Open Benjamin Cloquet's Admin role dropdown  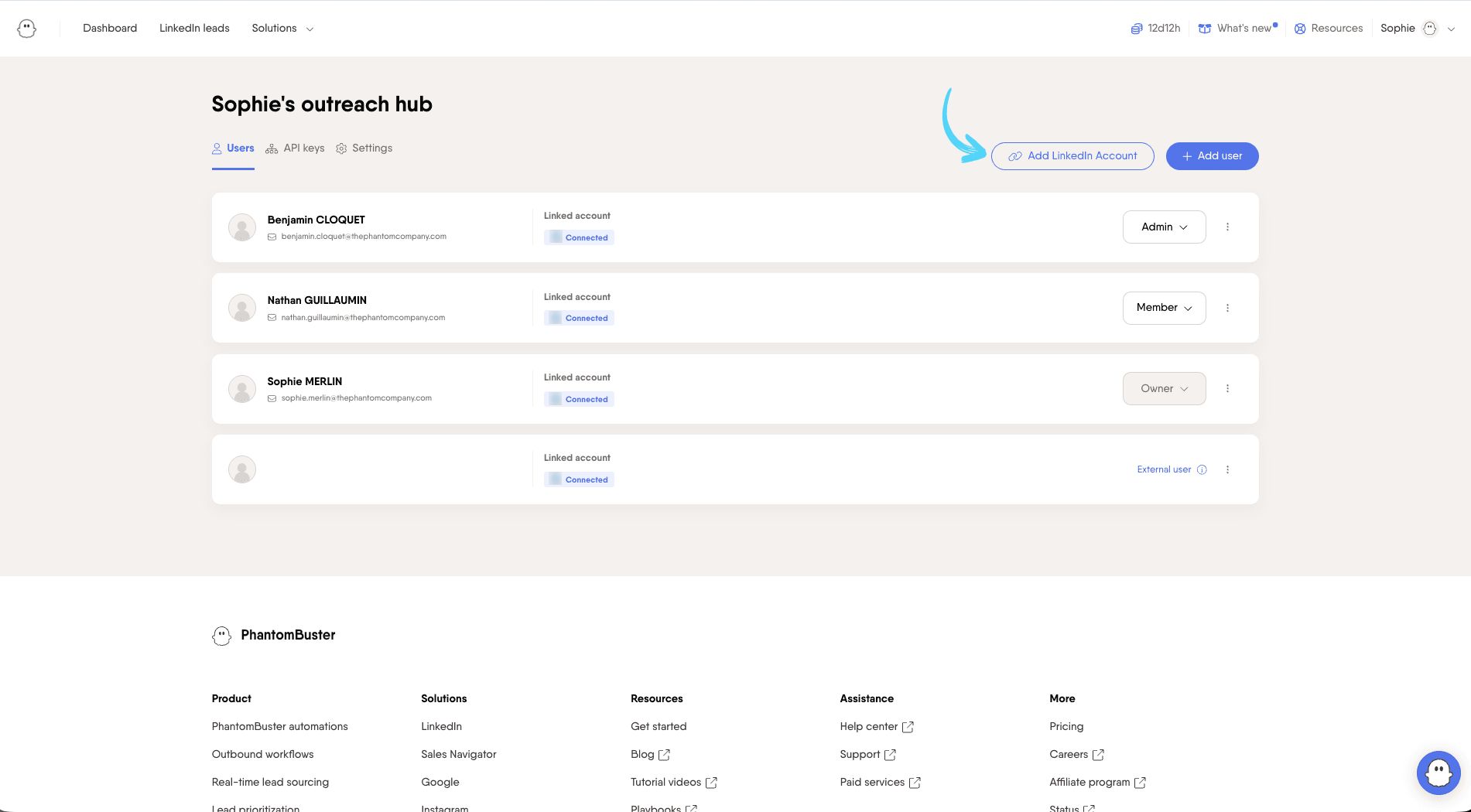(x=1164, y=227)
